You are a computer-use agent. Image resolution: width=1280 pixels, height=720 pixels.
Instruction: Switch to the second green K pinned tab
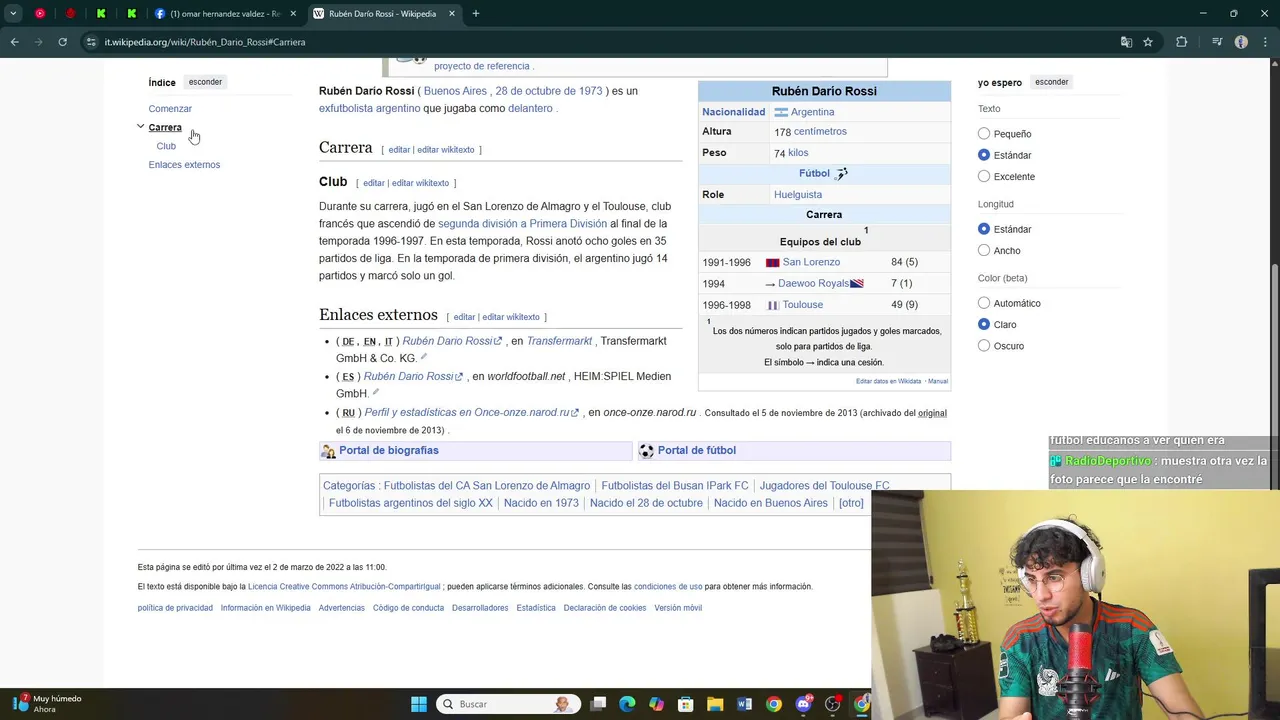pyautogui.click(x=131, y=14)
